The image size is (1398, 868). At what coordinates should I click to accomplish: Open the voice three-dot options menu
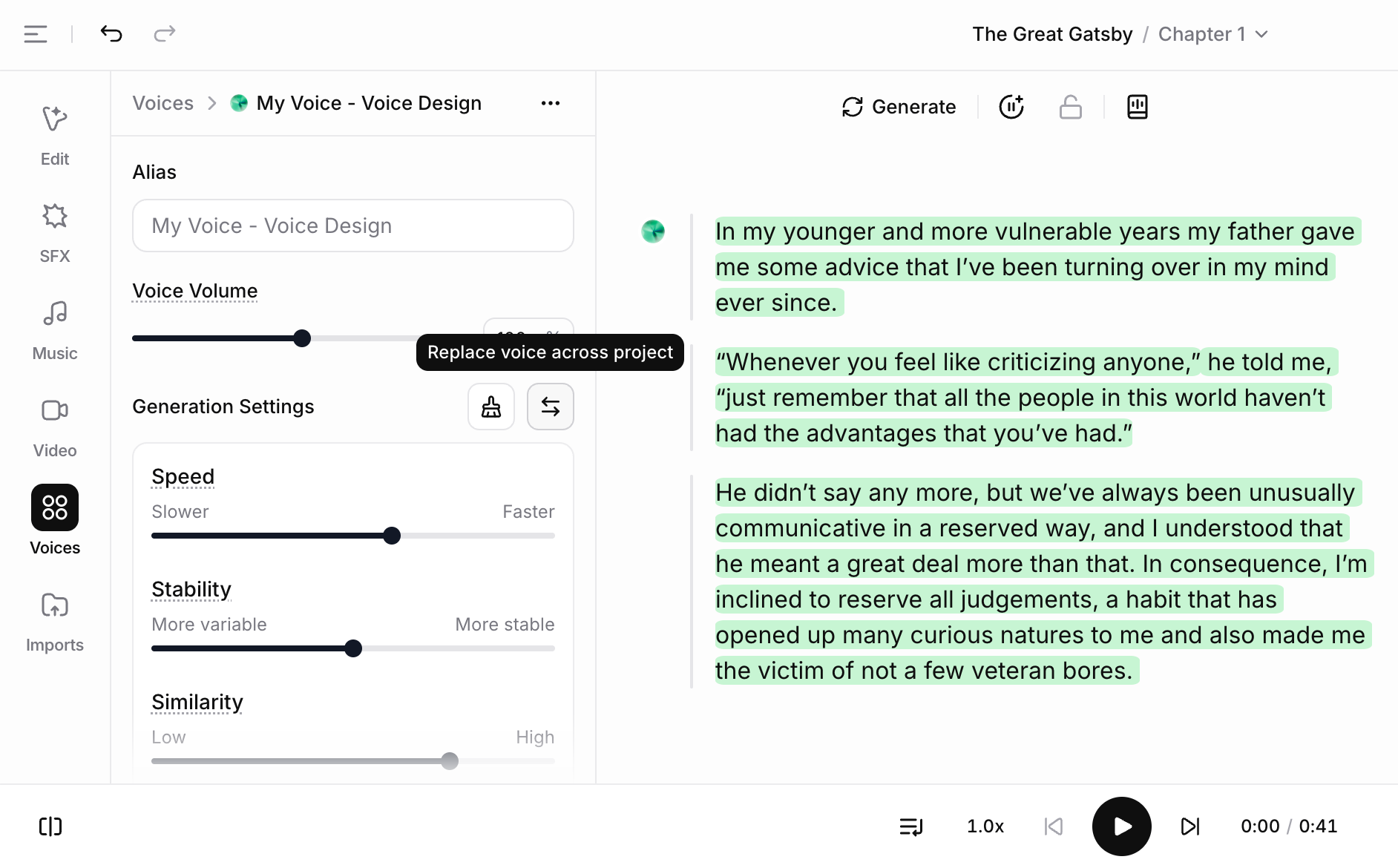[x=550, y=103]
